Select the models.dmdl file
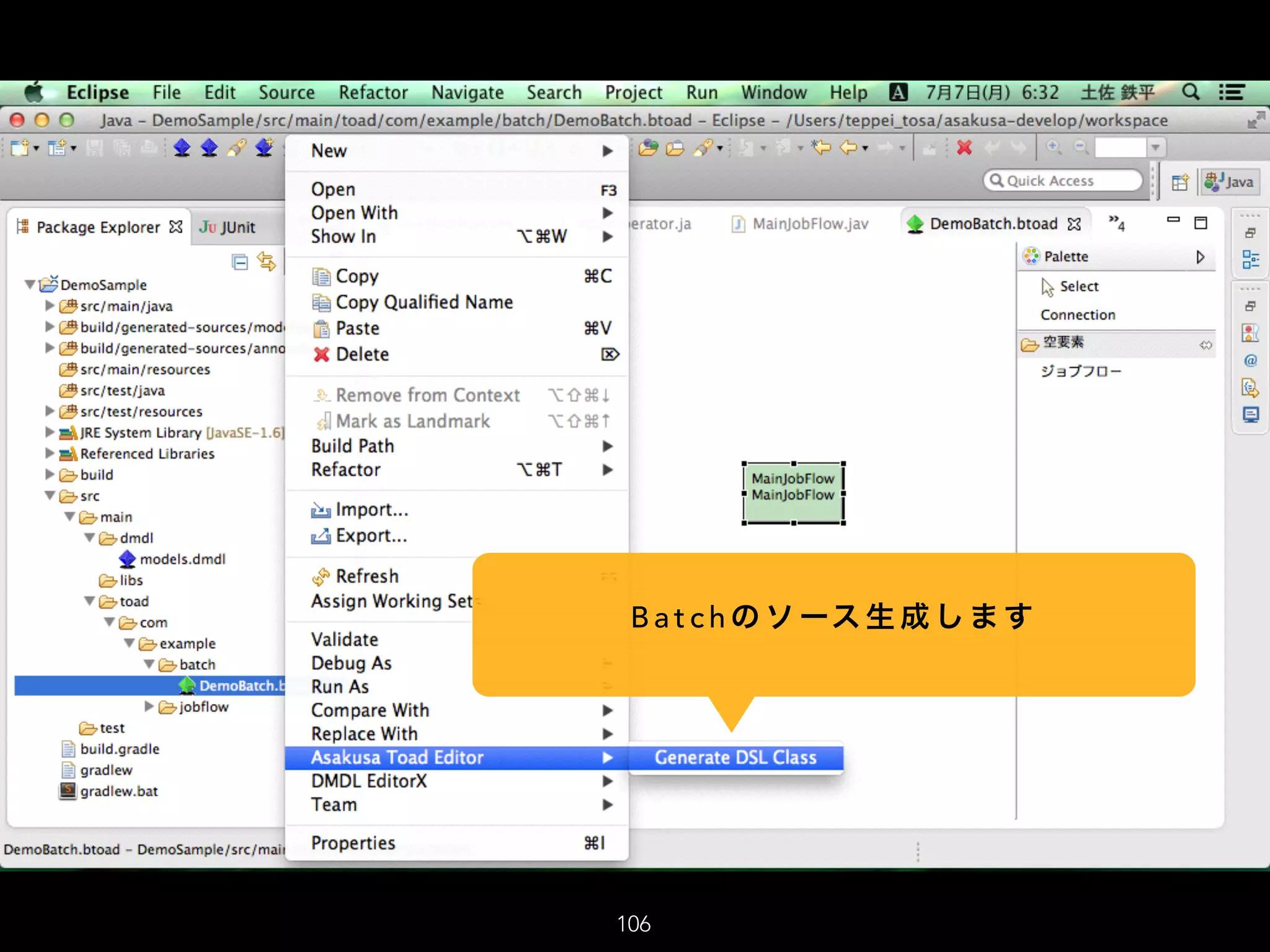The height and width of the screenshot is (952, 1270). [x=172, y=559]
